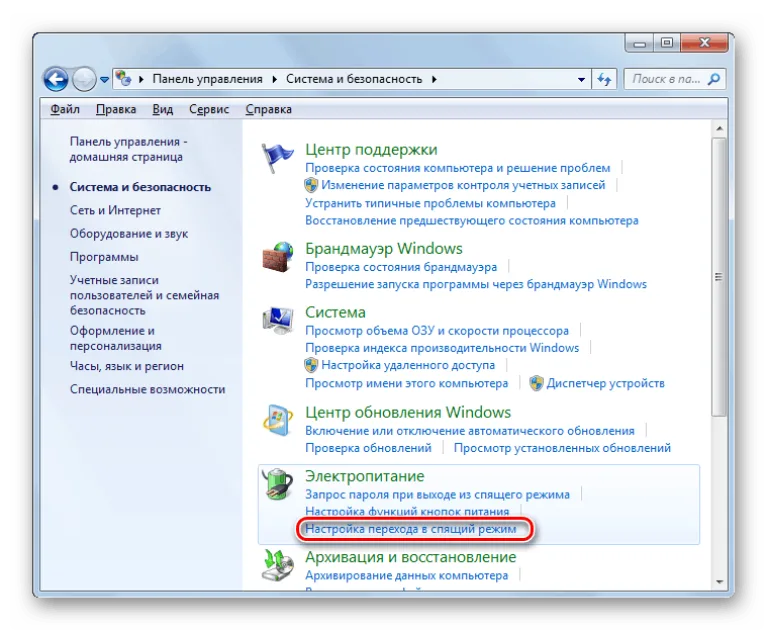Click the Forward navigation arrow button
The image size is (768, 631).
pyautogui.click(x=84, y=79)
